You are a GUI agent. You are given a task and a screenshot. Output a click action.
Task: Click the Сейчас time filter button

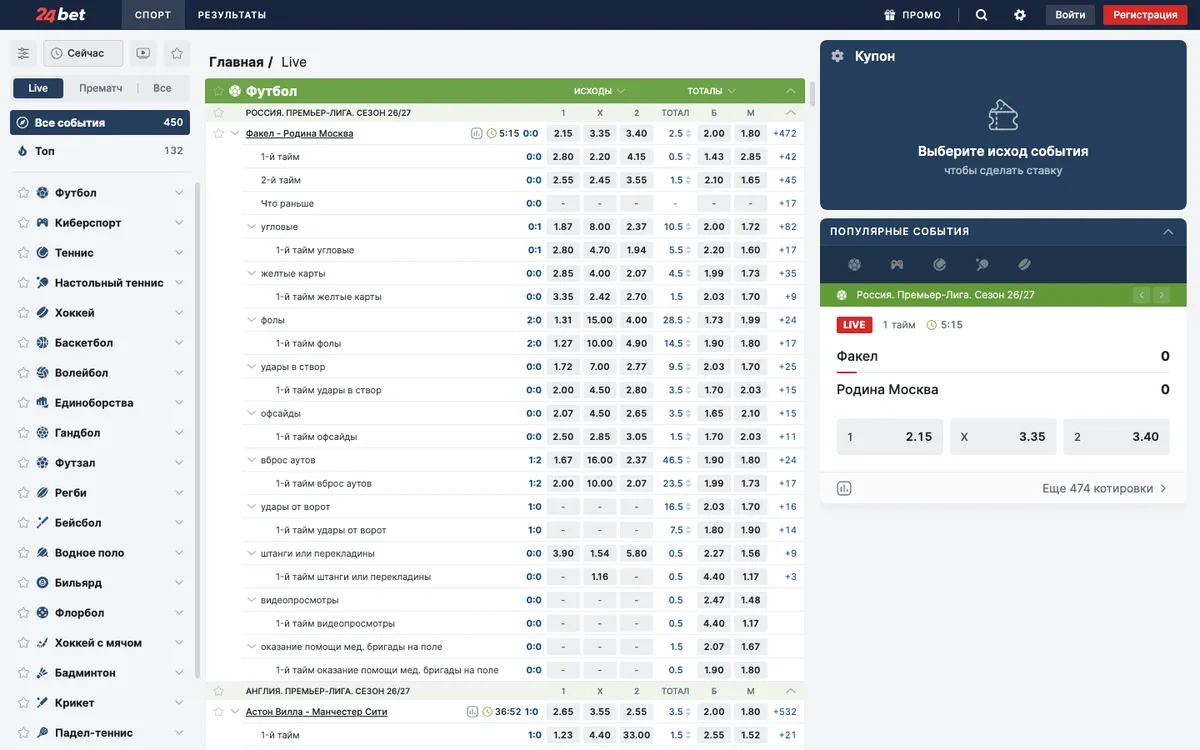click(x=84, y=53)
